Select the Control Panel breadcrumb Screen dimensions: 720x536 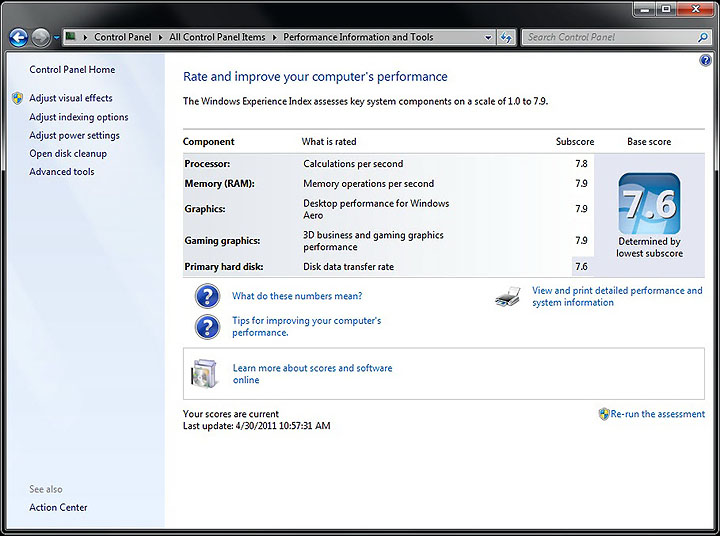click(x=123, y=37)
